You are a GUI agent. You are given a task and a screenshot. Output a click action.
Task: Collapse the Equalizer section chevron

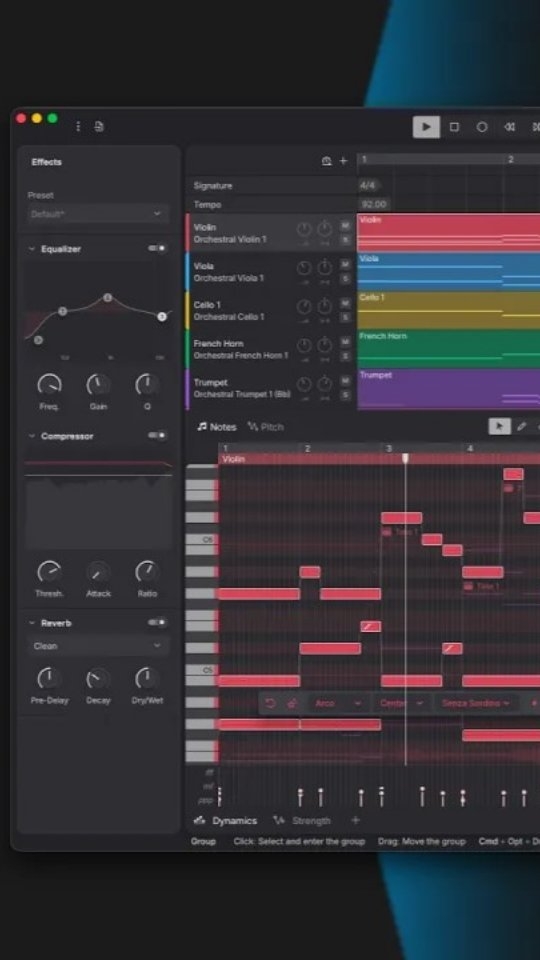click(x=32, y=249)
